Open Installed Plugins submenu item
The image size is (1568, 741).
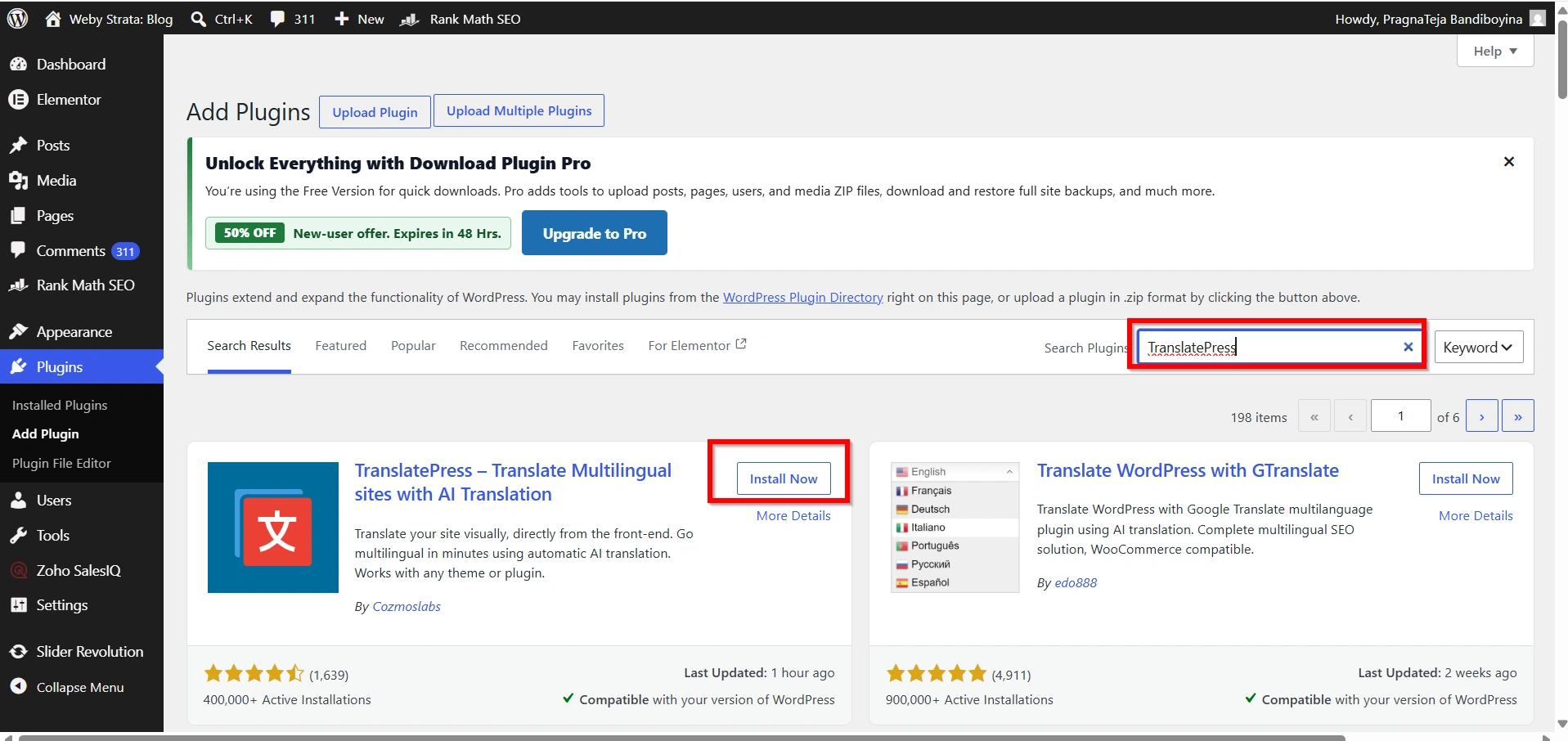[60, 406]
